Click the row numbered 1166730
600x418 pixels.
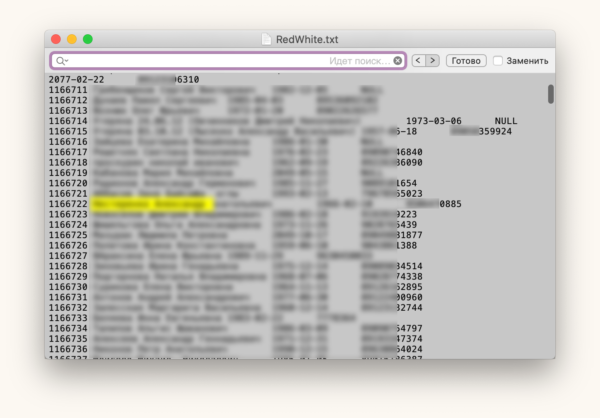pyautogui.click(x=68, y=287)
